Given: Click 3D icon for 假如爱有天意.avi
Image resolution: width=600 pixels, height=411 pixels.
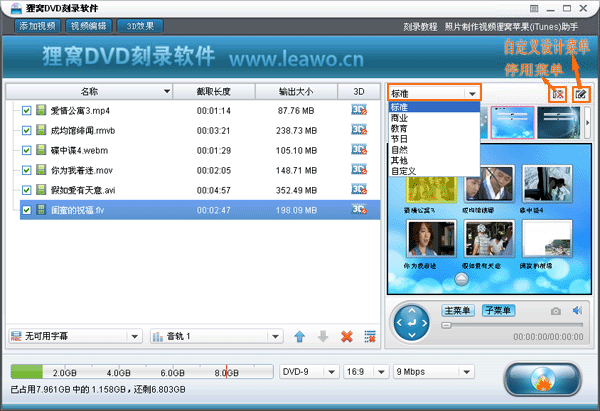Looking at the screenshot, I should tap(359, 189).
